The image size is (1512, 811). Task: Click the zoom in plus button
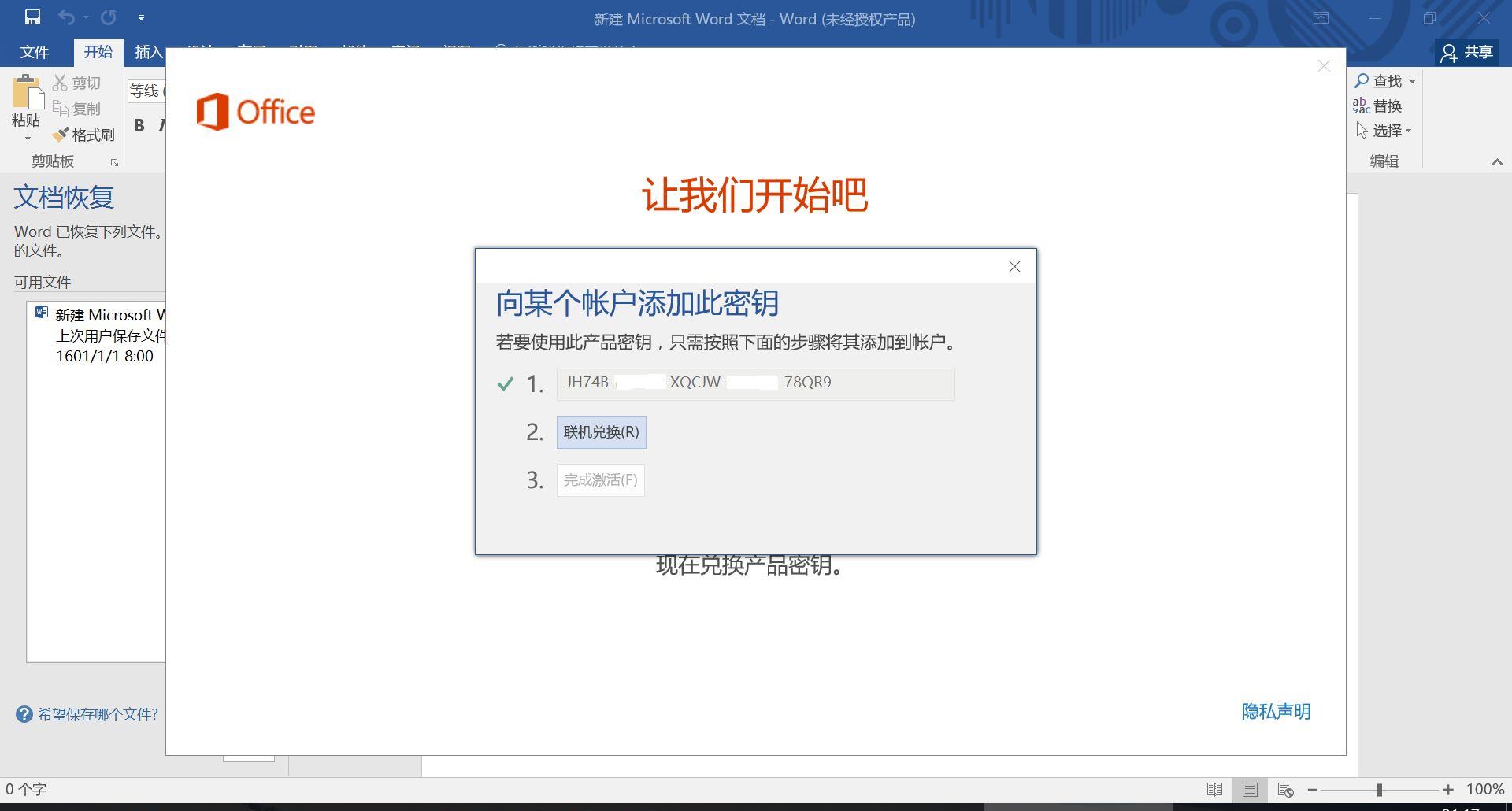click(1448, 789)
